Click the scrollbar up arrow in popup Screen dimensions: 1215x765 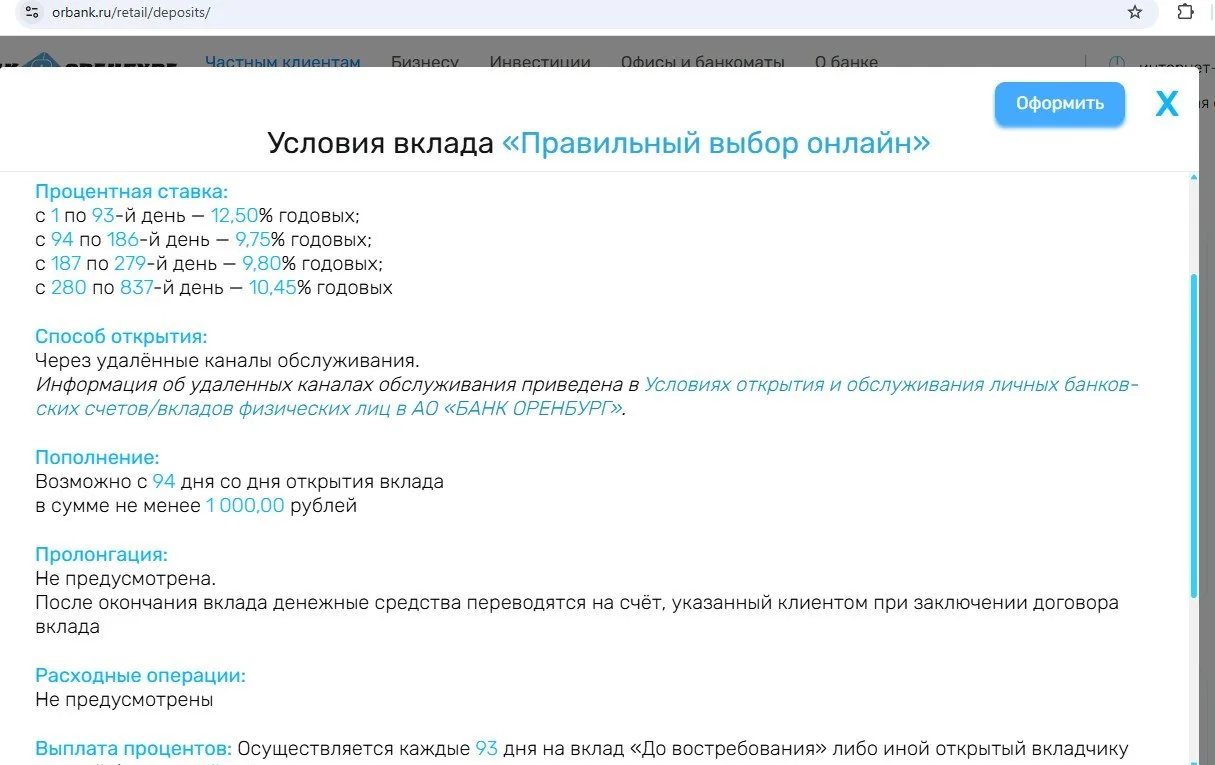tap(1192, 179)
